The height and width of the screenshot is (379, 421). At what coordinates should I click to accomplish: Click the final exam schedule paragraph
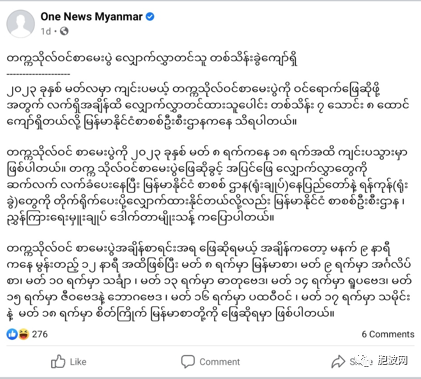209,282
